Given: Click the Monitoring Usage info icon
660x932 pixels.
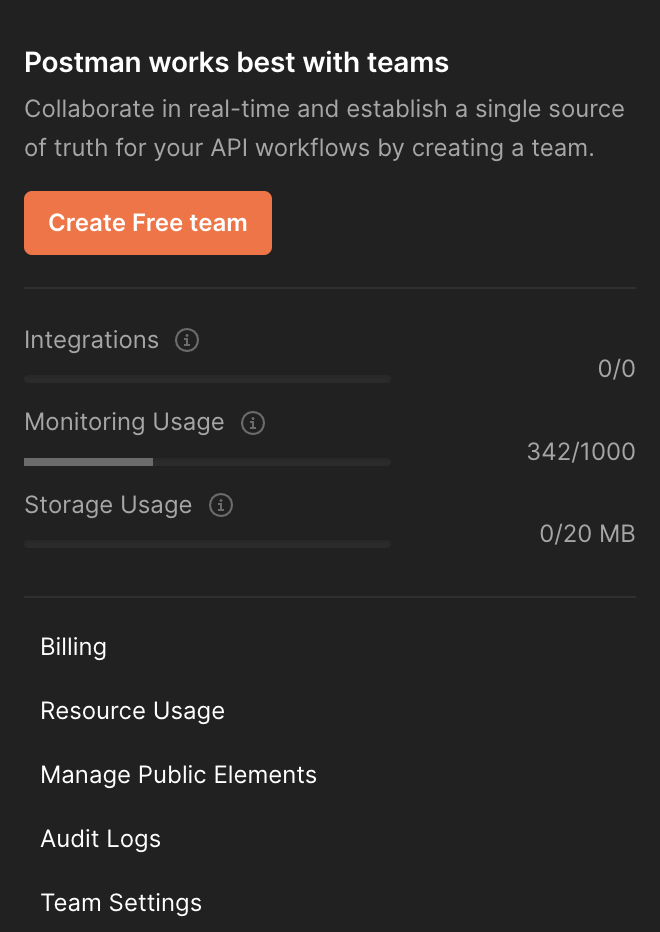Looking at the screenshot, I should click(x=253, y=423).
